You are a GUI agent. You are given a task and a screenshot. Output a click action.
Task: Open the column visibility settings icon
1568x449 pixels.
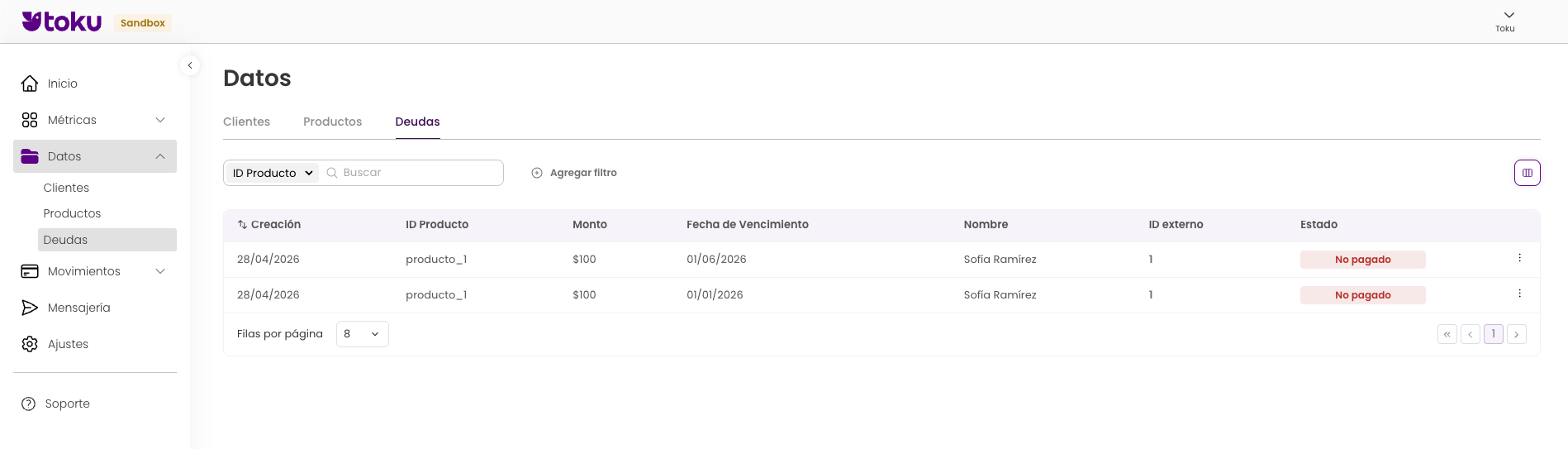tap(1527, 173)
